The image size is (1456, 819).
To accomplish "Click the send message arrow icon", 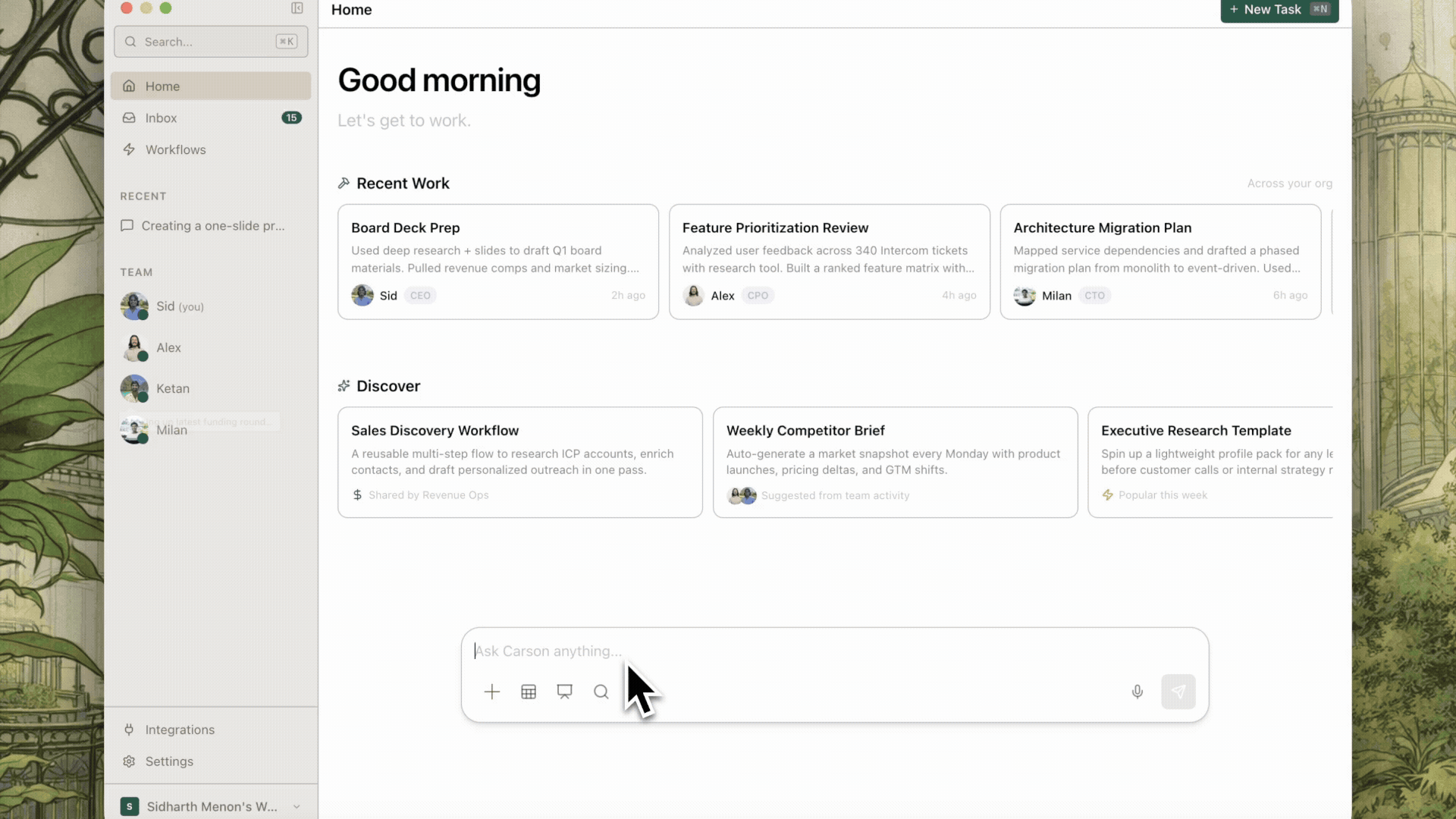I will click(x=1178, y=692).
